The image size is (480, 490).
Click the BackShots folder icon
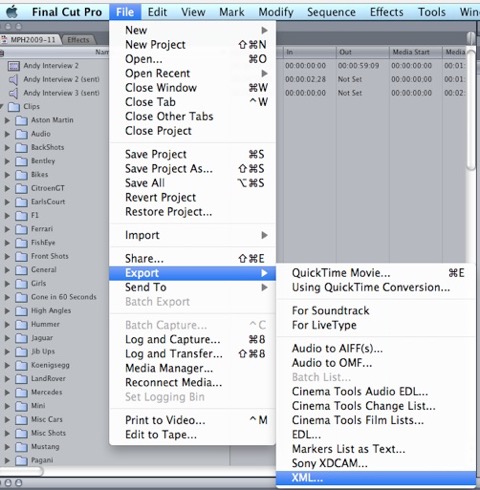click(x=21, y=148)
